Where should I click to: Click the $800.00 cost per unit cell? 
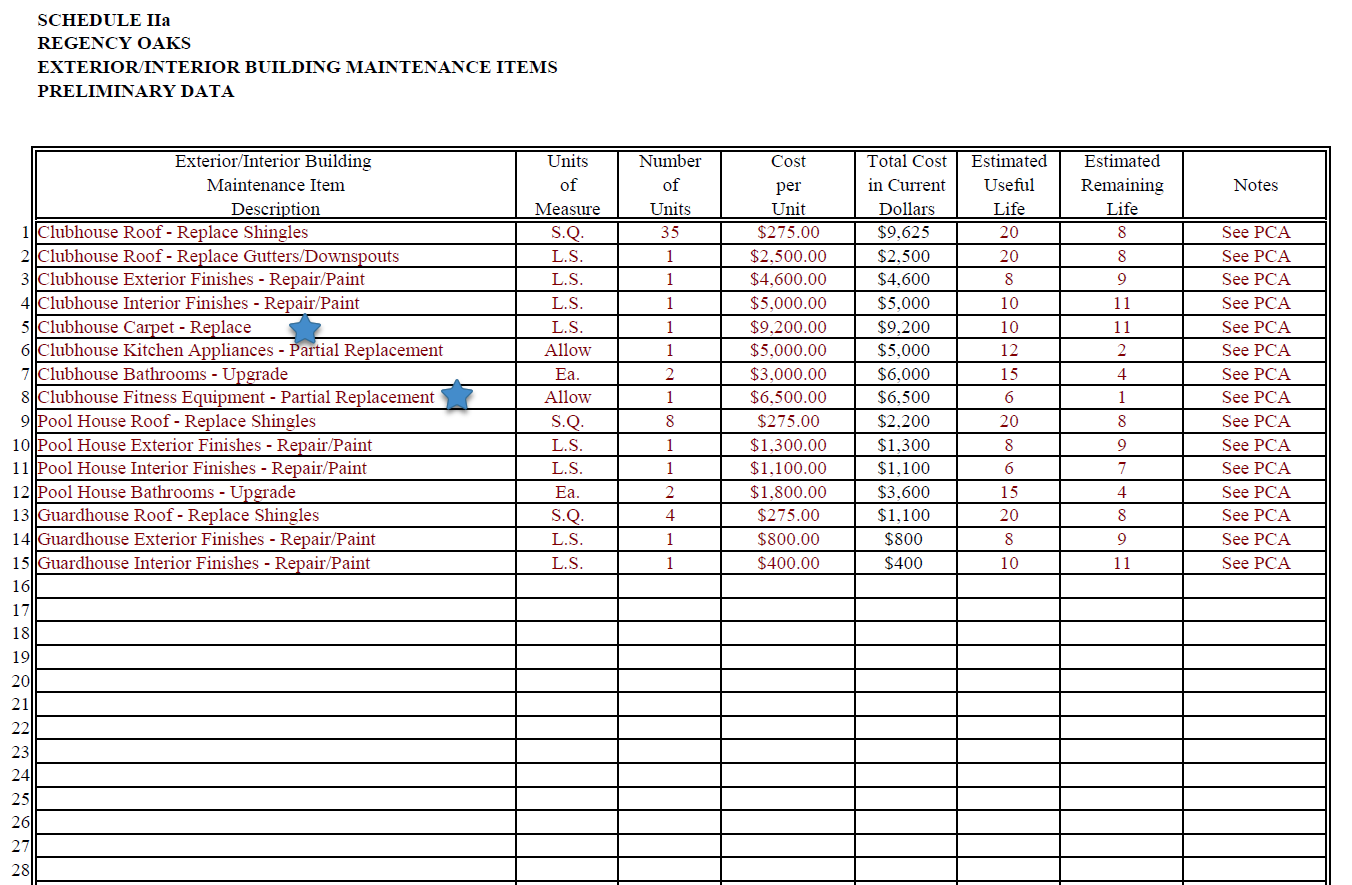[788, 539]
